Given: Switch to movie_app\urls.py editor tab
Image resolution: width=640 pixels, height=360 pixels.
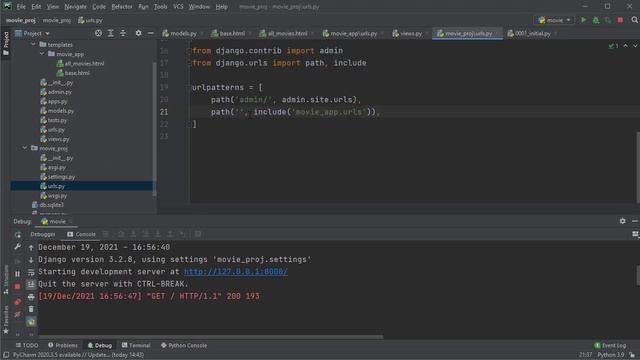Looking at the screenshot, I should 353,33.
